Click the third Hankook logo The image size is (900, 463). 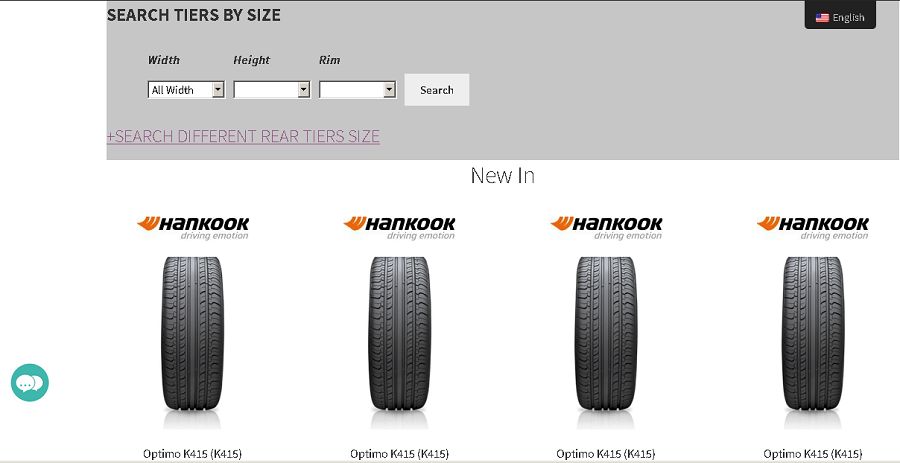tap(606, 227)
